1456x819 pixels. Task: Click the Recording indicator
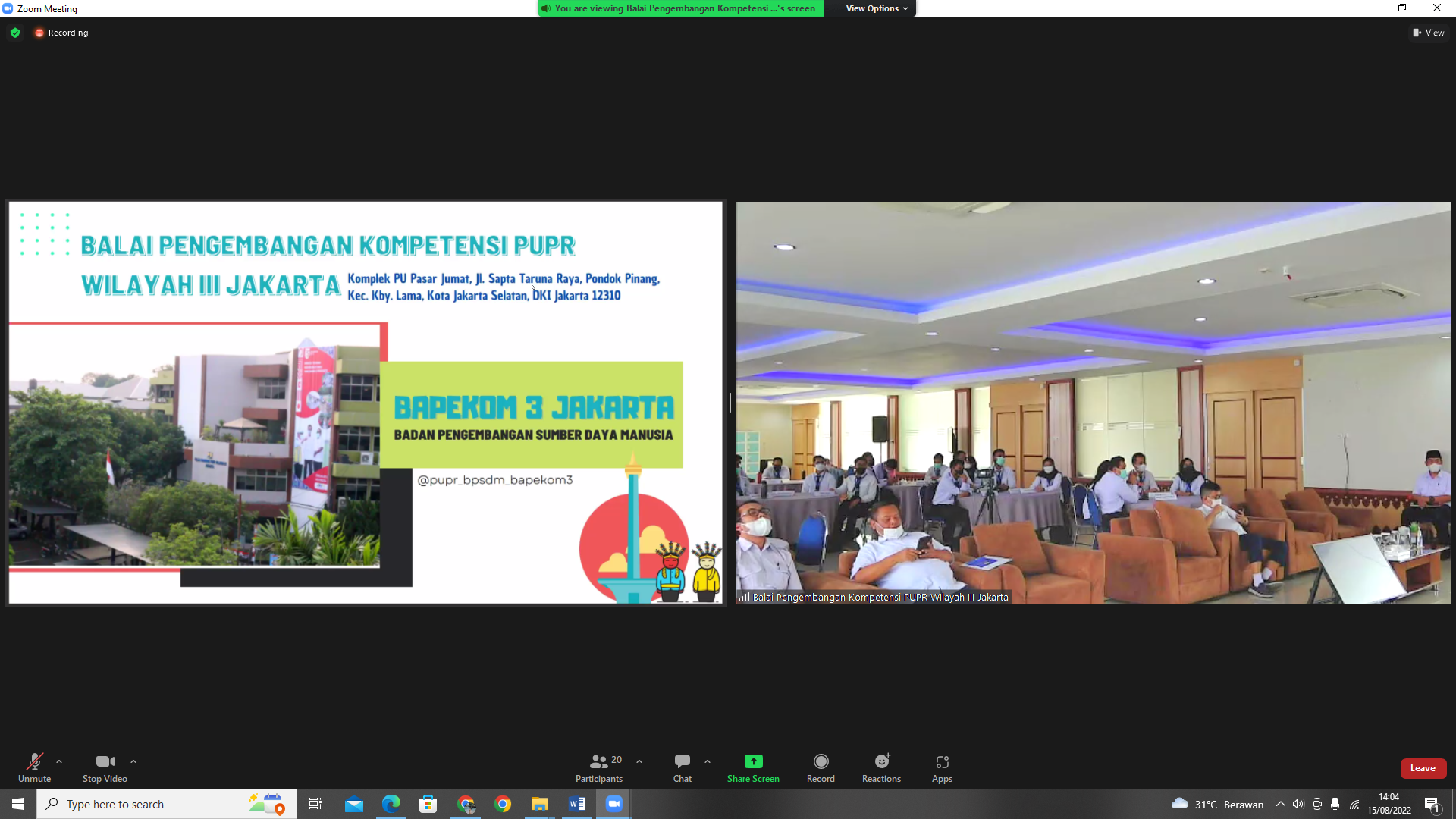tap(61, 33)
